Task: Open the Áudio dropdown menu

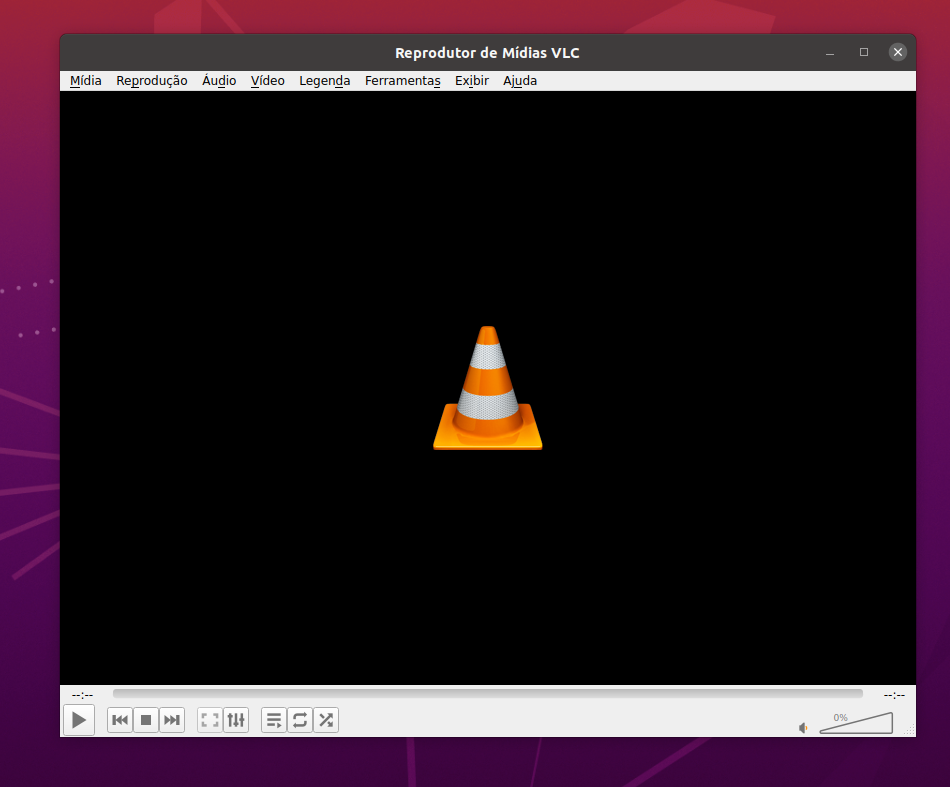Action: point(219,81)
